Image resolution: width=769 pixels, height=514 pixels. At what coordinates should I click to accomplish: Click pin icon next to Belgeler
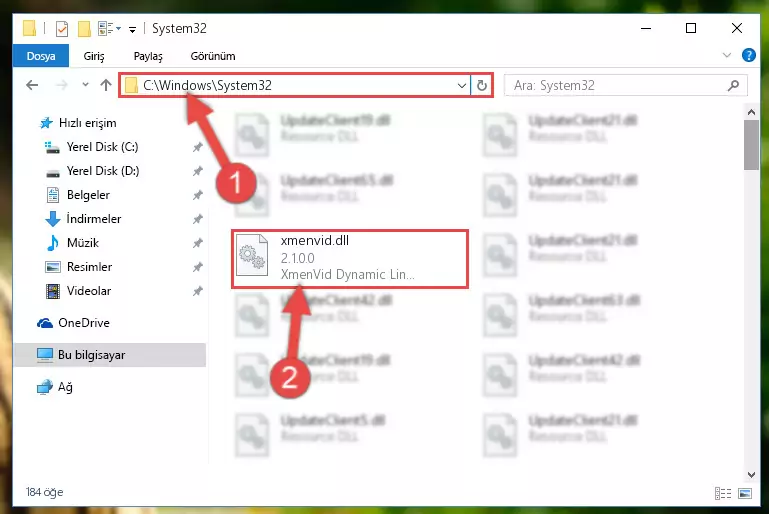[197, 195]
